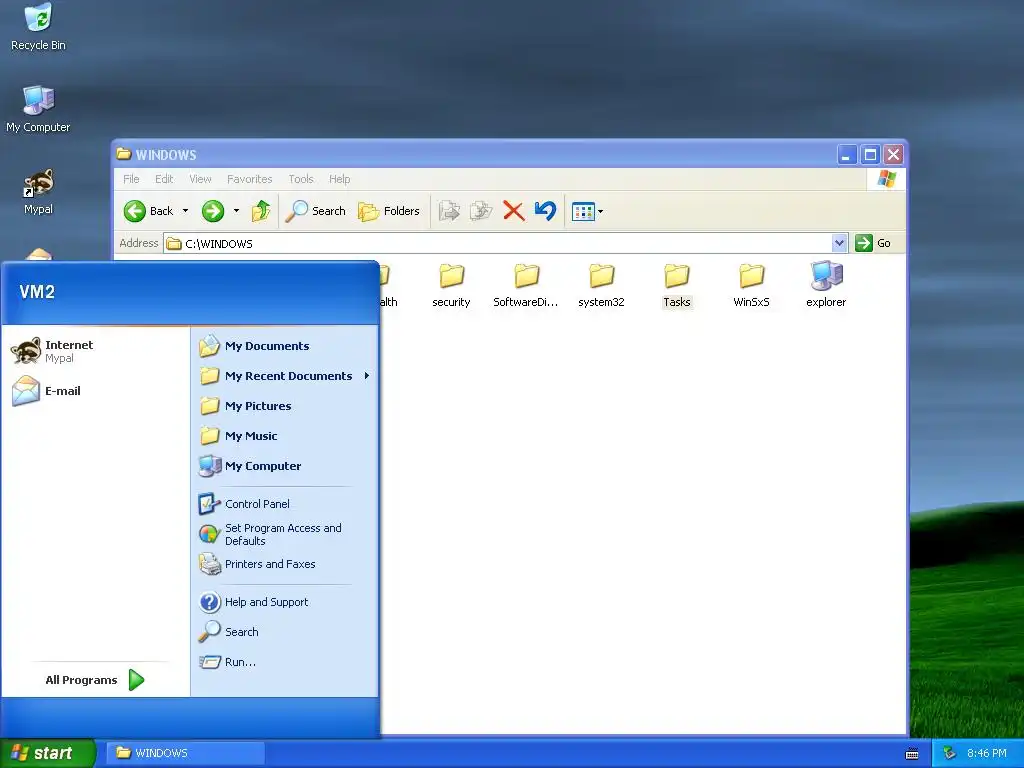The image size is (1024, 768).
Task: Open Internet Mypal from Start menu
Action: [x=95, y=351]
